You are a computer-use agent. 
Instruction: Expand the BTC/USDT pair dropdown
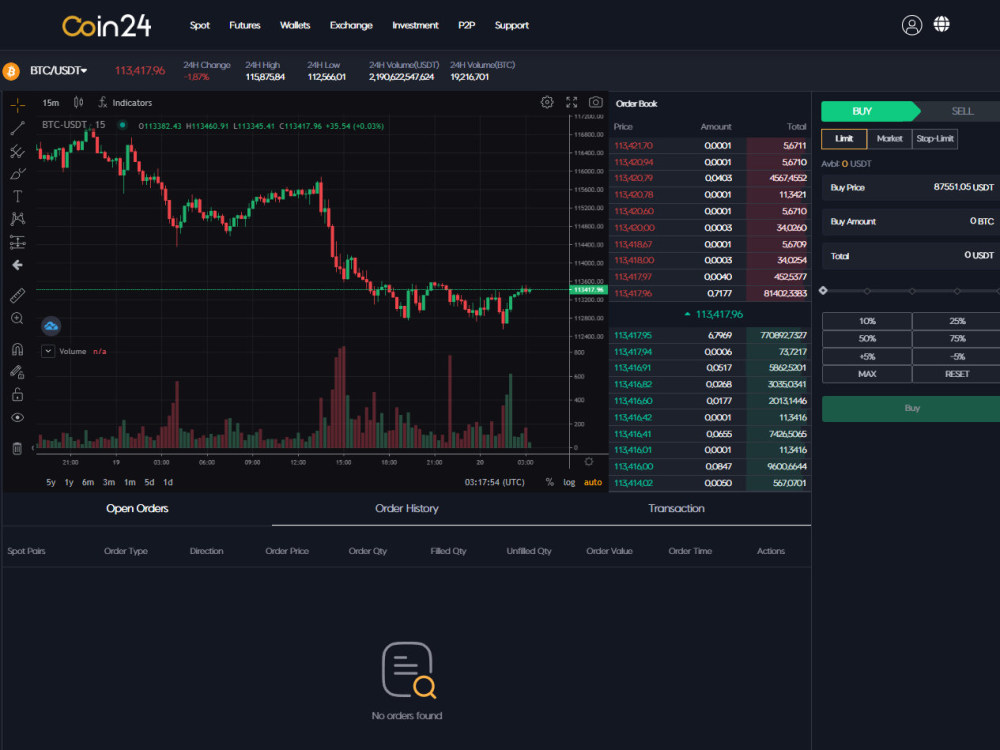click(x=58, y=70)
